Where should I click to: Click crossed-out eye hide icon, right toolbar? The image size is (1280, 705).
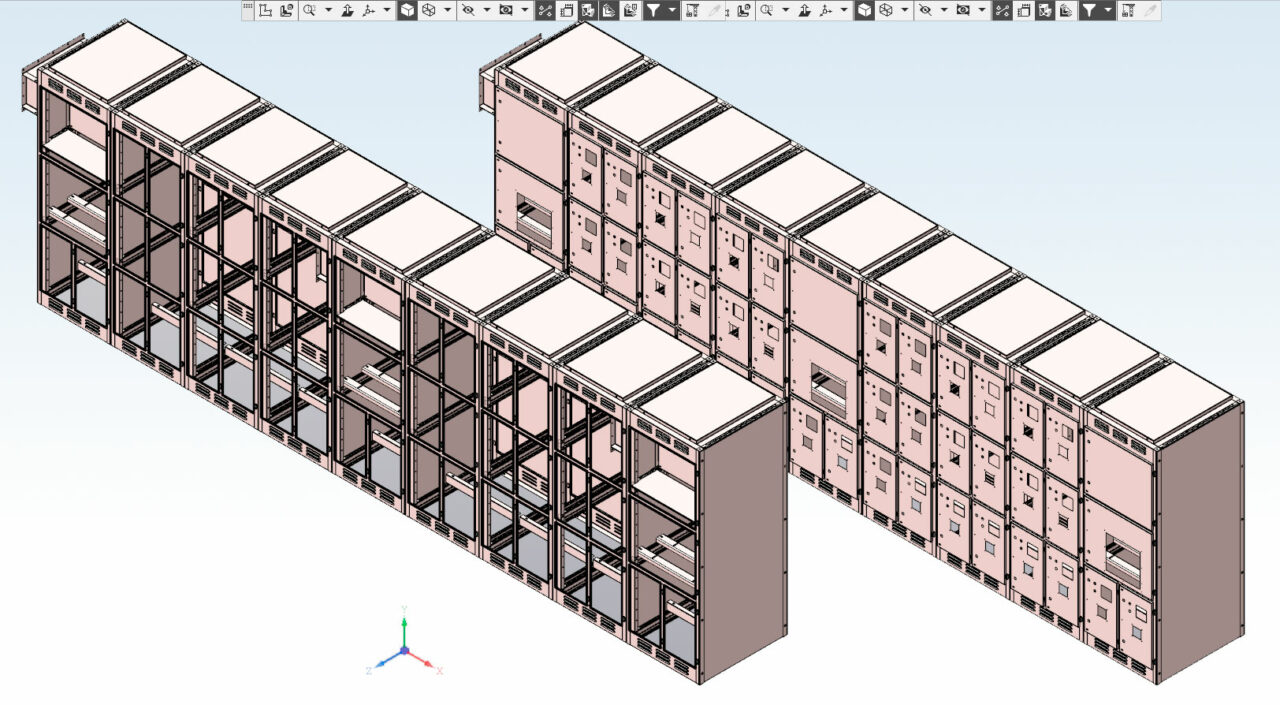924,10
